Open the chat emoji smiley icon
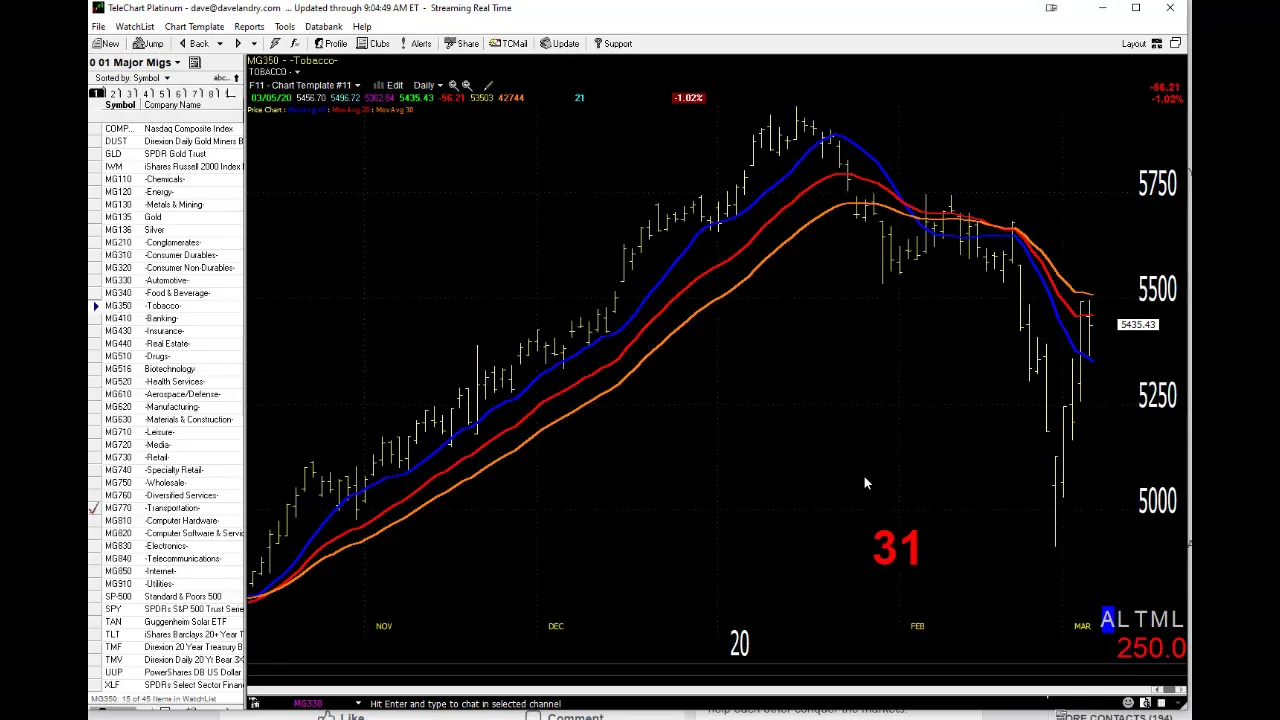This screenshot has height=720, width=1280. 1129,703
